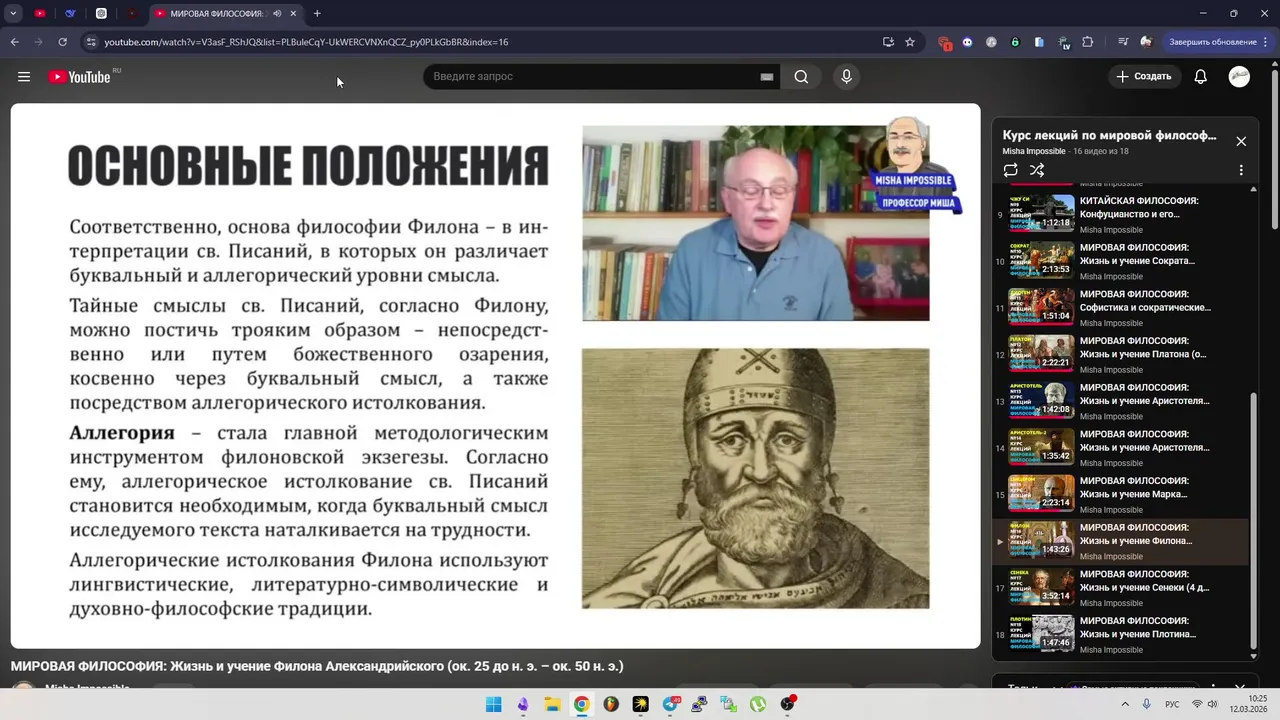Open FL Studio from the taskbar

coord(611,704)
